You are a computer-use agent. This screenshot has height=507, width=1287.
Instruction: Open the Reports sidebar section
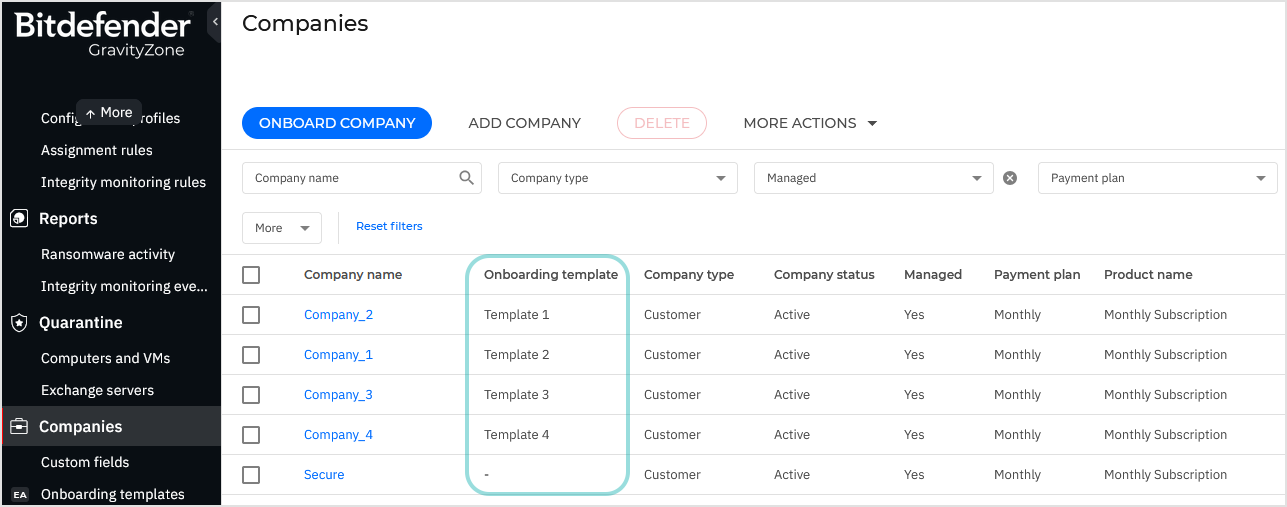(x=68, y=218)
